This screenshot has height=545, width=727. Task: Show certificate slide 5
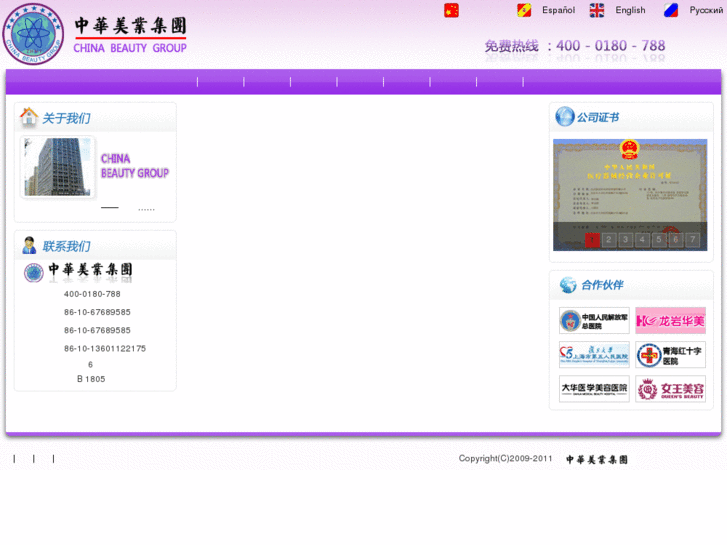point(659,240)
